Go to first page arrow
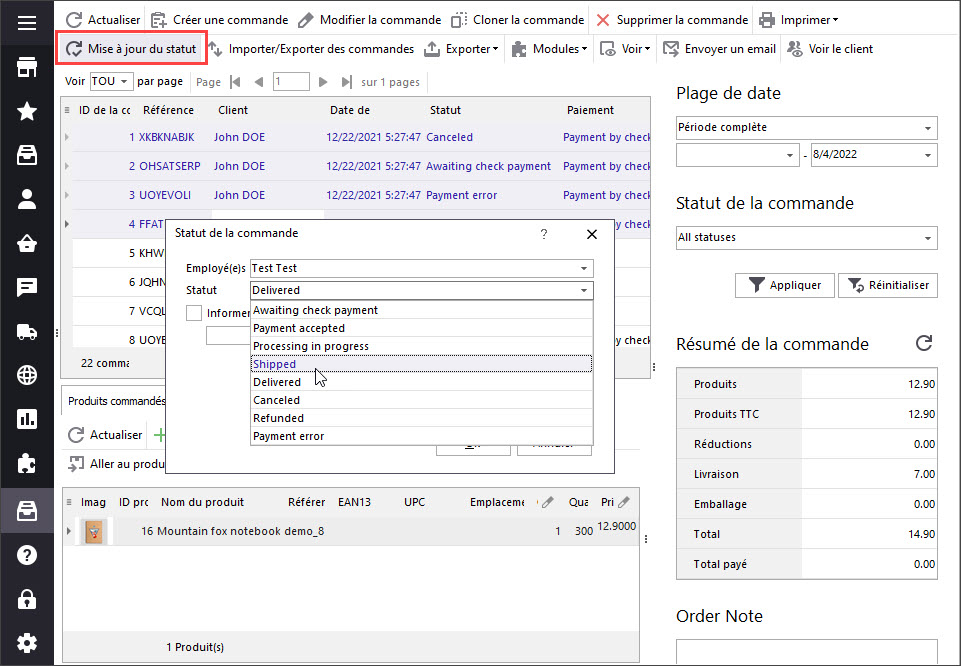The width and height of the screenshot is (961, 666). (x=235, y=81)
